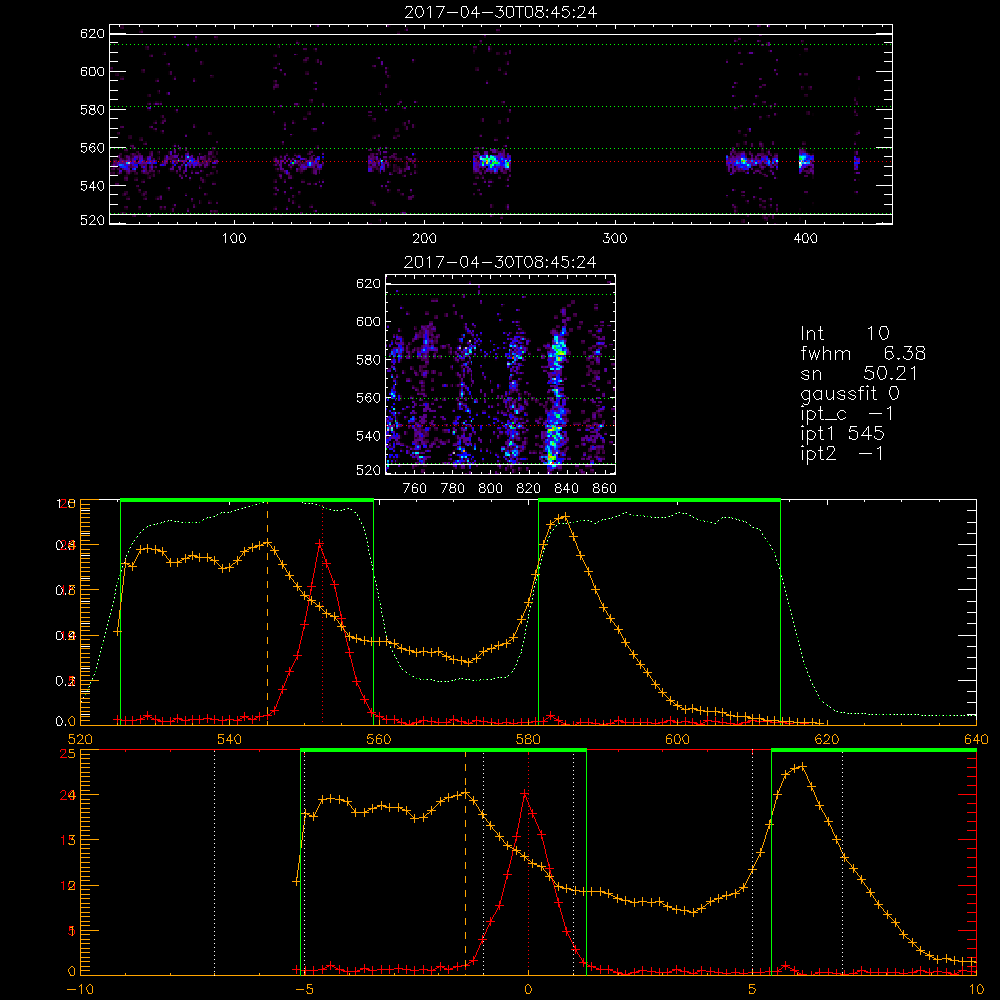Click the timestamp title above the middle zoom plot
1000x1000 pixels.
tap(501, 262)
